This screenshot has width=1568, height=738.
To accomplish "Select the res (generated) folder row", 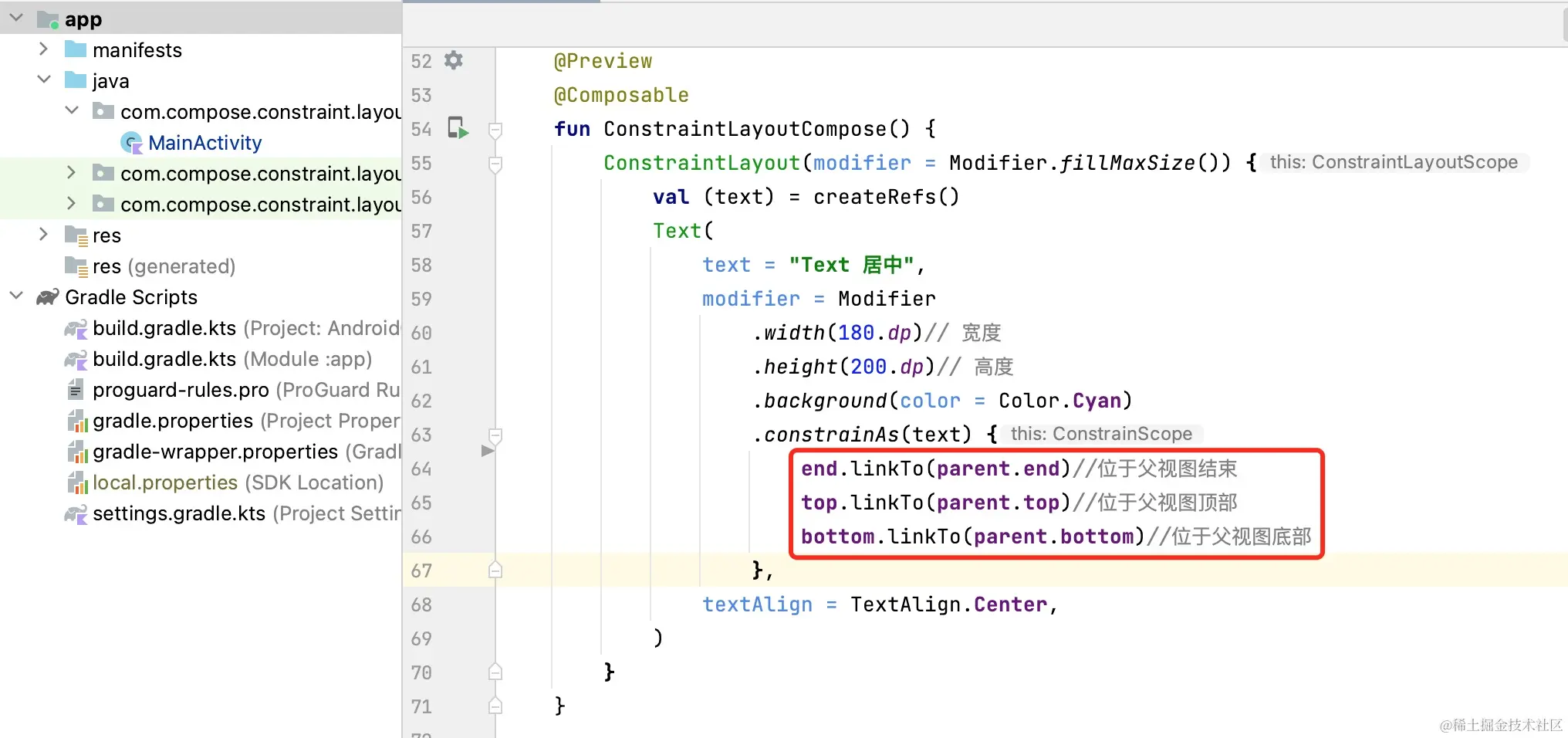I will coord(201,266).
